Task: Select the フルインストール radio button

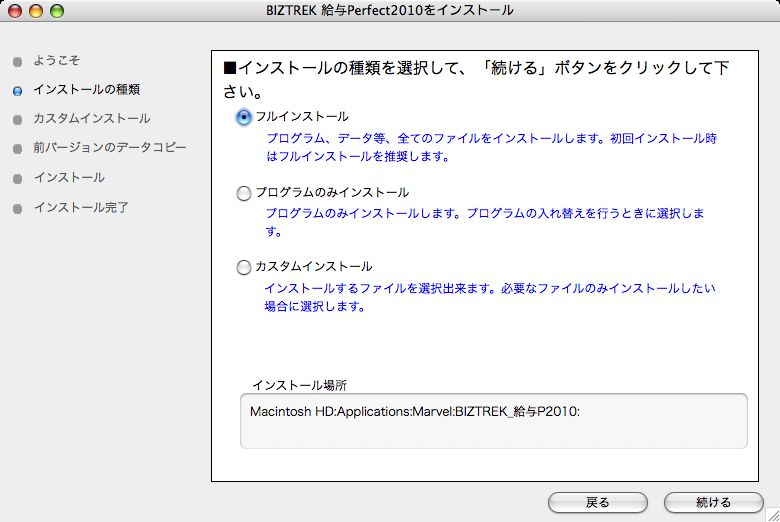Action: click(243, 117)
